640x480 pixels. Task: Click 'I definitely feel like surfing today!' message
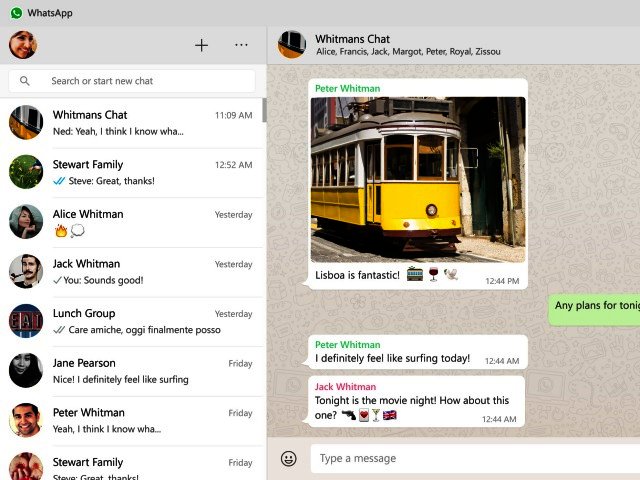392,359
